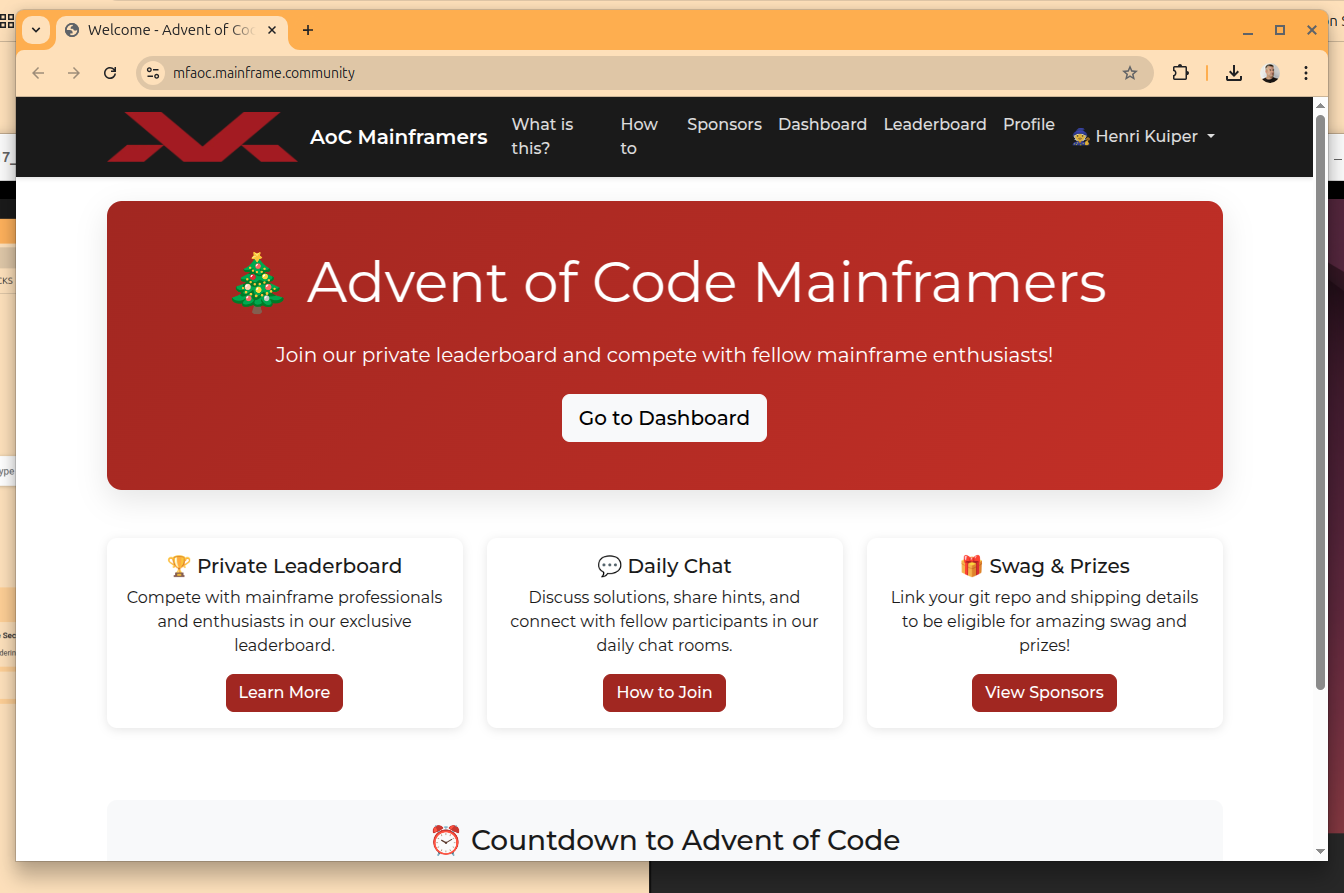The width and height of the screenshot is (1344, 893).
Task: Open a new browser tab
Action: 308,30
